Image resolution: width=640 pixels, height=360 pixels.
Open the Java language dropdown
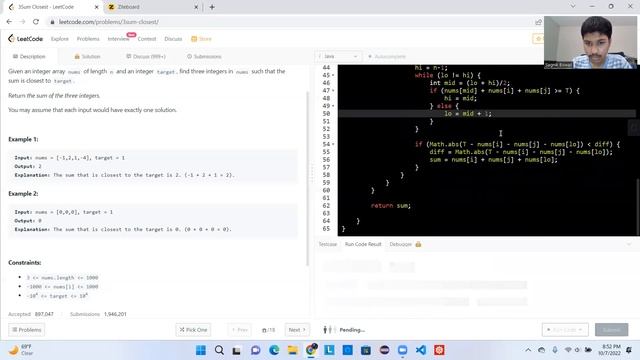(x=338, y=56)
